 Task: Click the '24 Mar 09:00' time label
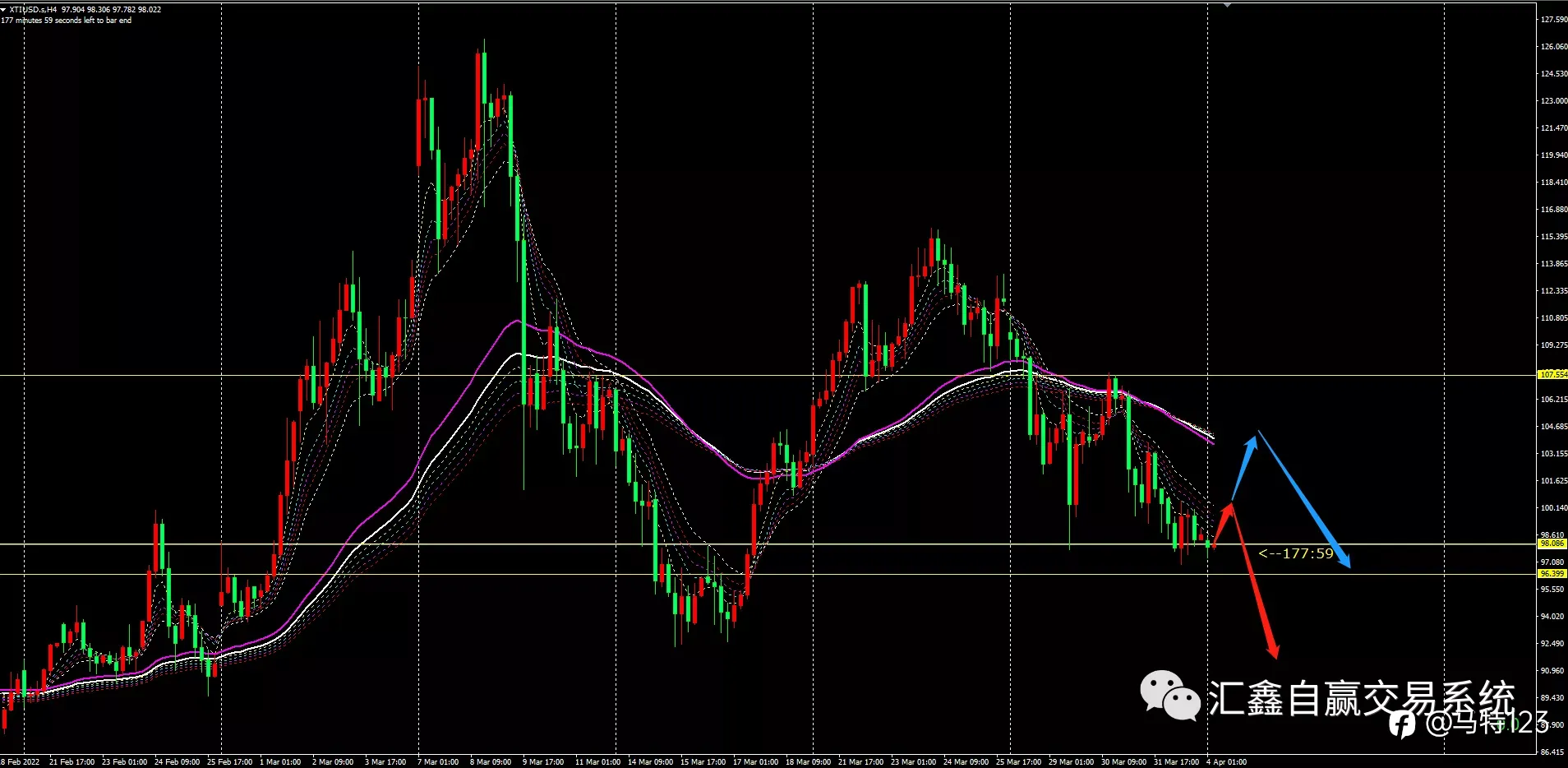pos(966,762)
